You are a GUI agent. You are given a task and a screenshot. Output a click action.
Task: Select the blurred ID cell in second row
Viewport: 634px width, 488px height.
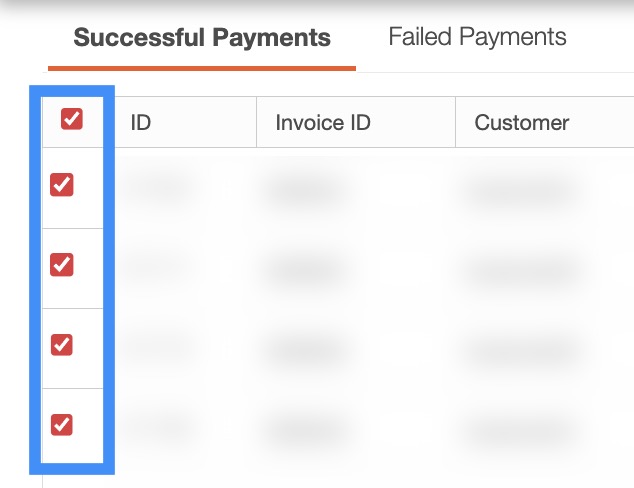coord(160,267)
